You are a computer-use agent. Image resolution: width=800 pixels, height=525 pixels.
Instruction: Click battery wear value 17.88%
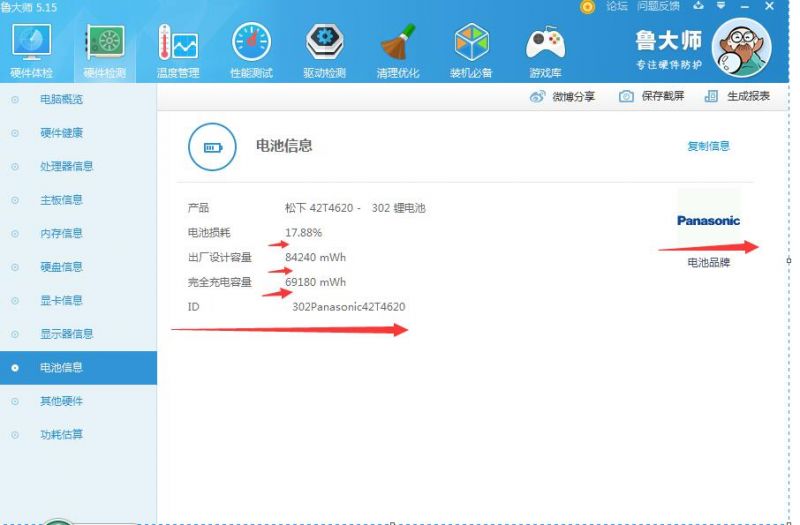pos(304,233)
